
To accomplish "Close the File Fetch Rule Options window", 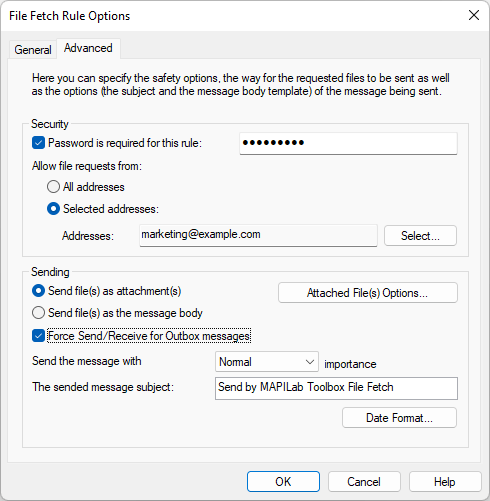I will point(474,15).
